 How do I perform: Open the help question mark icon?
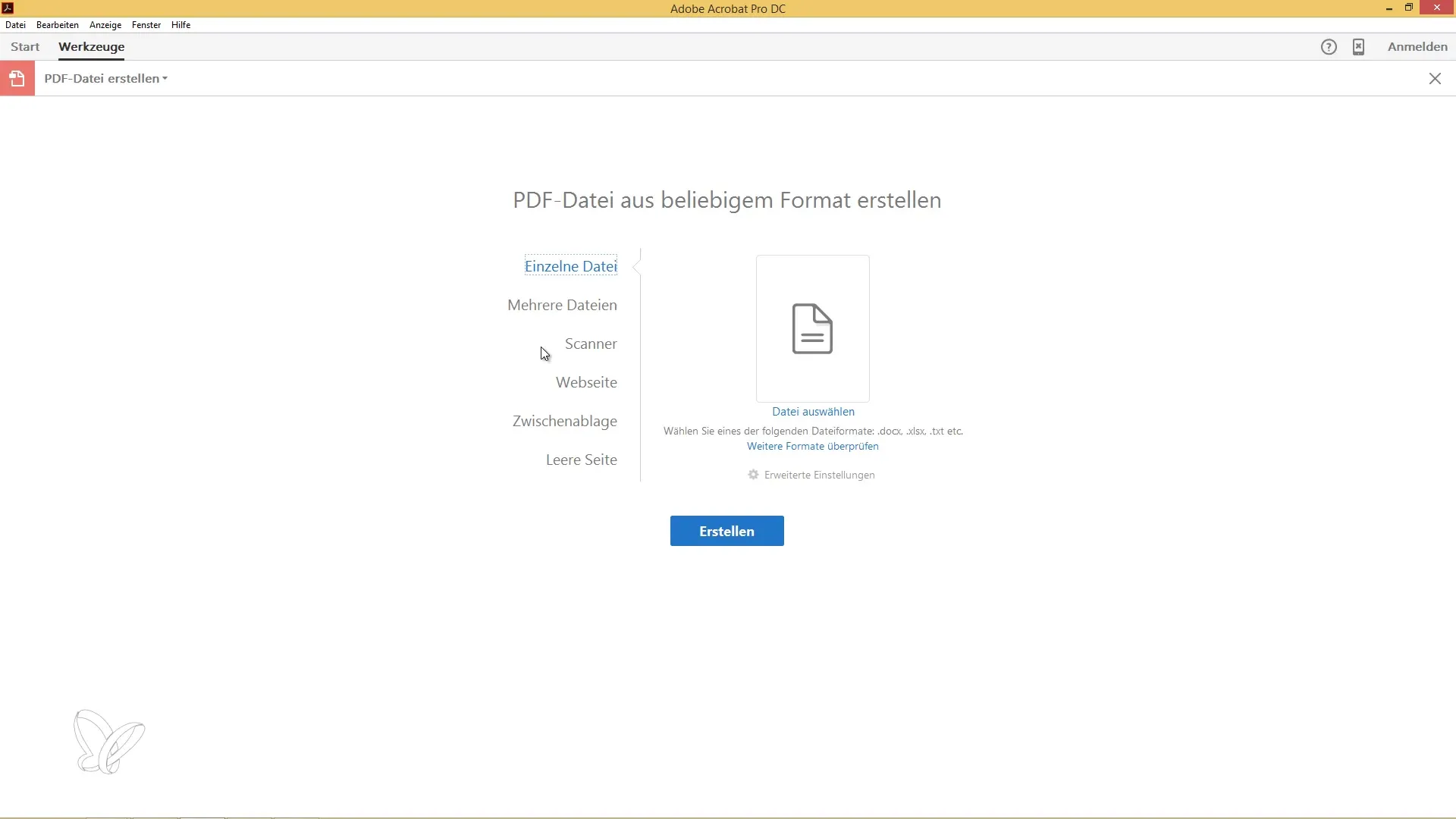point(1329,47)
